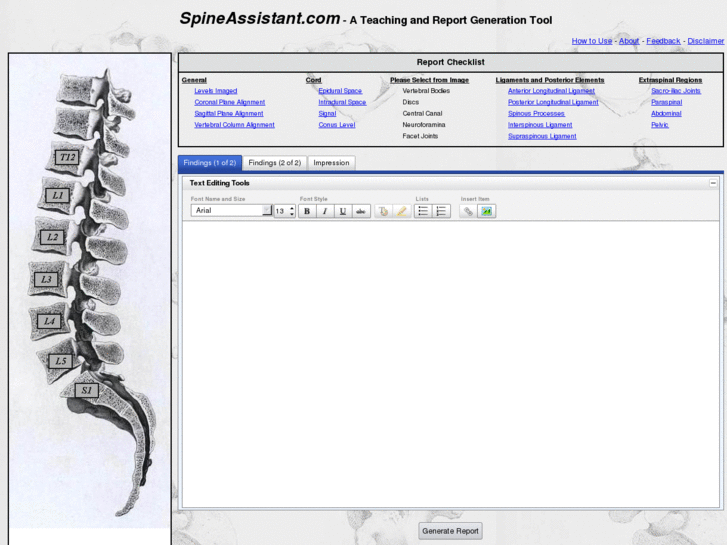
Task: Select the Abdominal link
Action: tap(666, 113)
